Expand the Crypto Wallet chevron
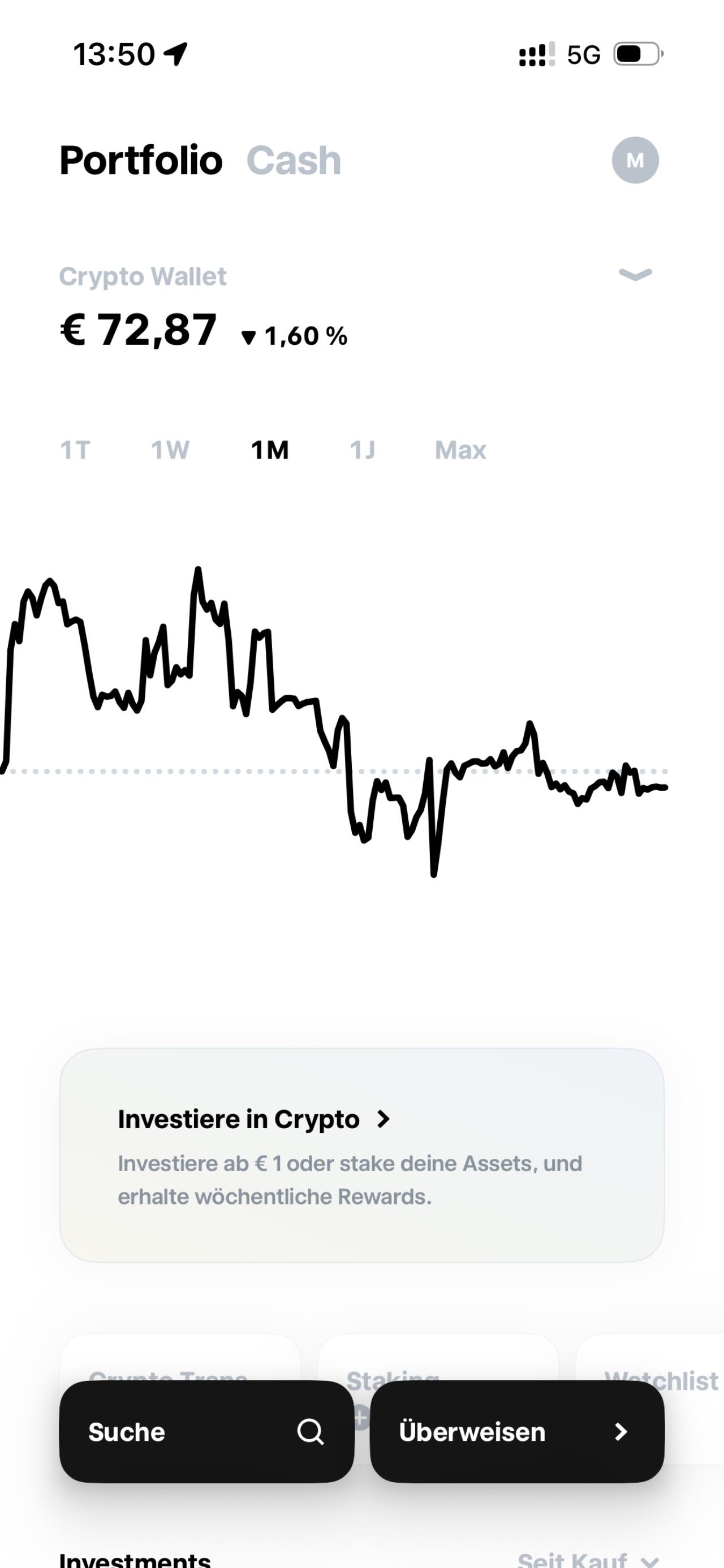 (x=635, y=275)
